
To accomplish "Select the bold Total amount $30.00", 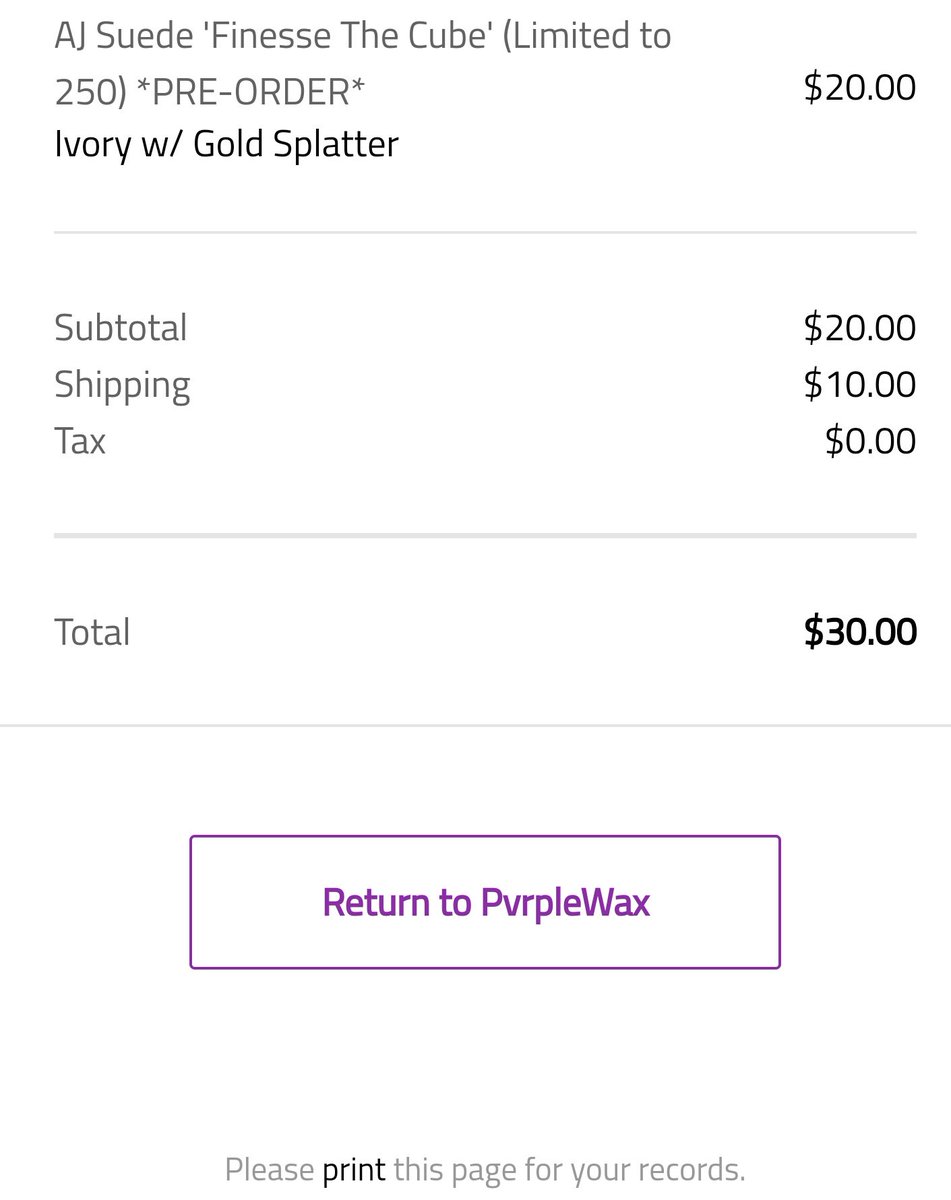I will click(x=860, y=632).
